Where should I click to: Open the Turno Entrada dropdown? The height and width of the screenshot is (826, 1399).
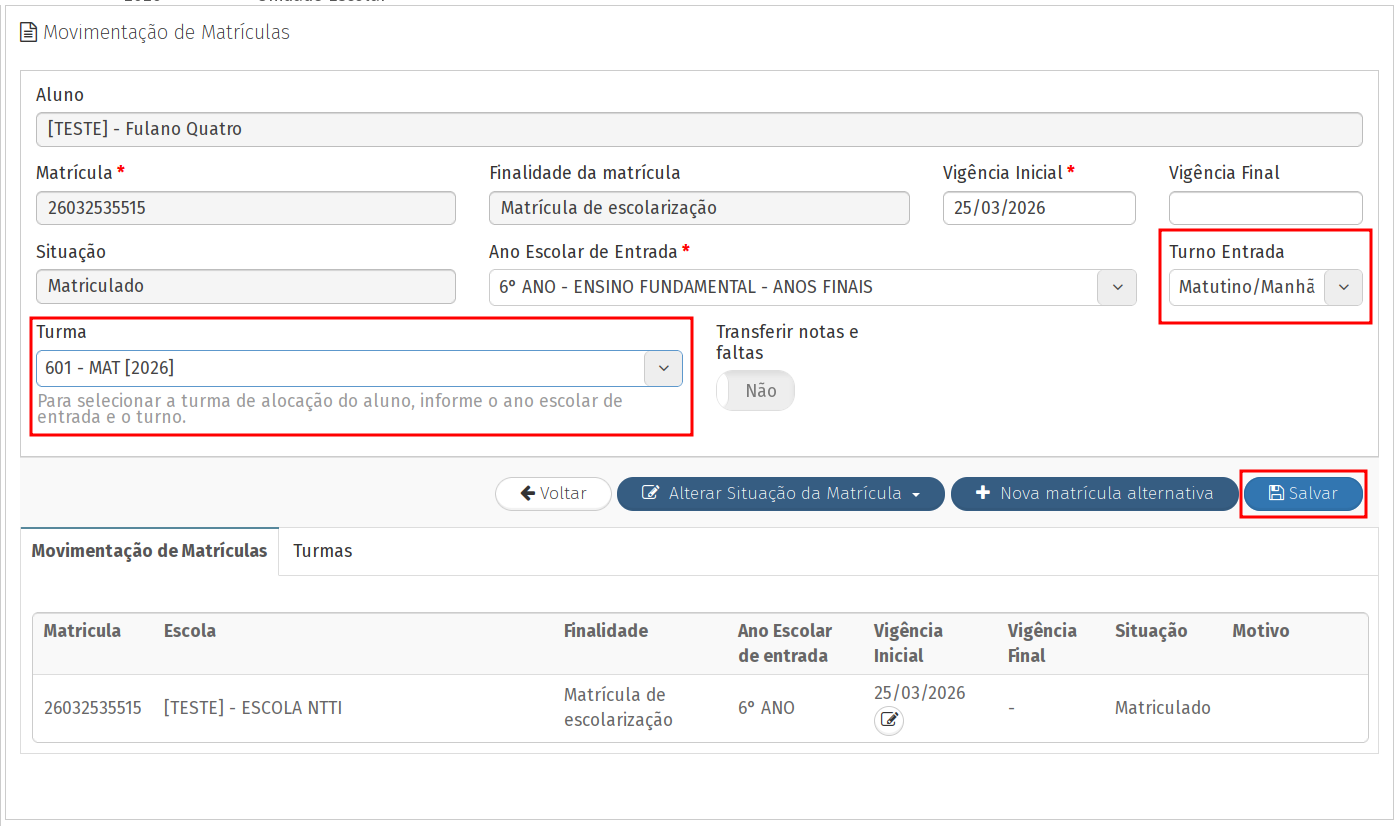coord(1343,288)
